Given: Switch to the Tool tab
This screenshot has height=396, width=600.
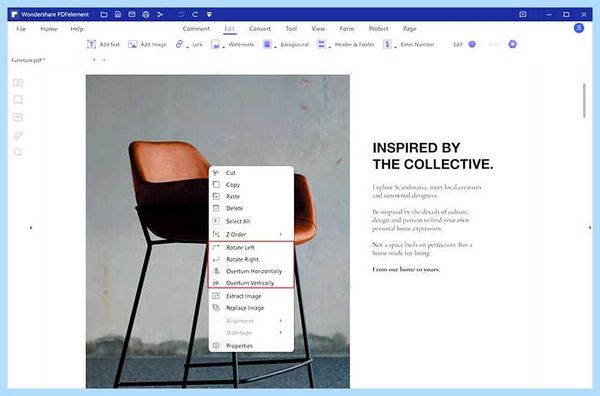Looking at the screenshot, I should (x=291, y=29).
